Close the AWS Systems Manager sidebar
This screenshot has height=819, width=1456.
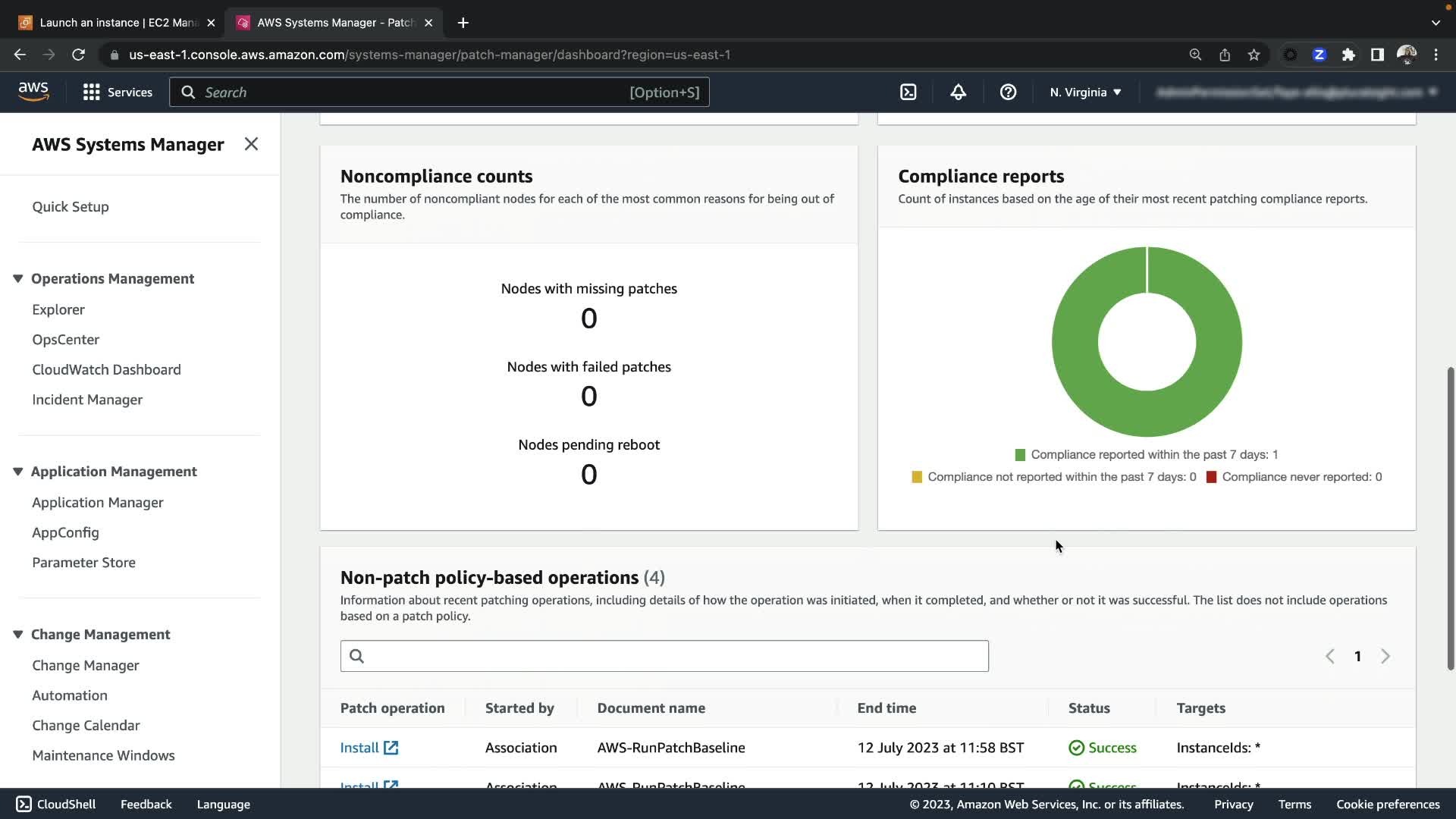point(251,144)
